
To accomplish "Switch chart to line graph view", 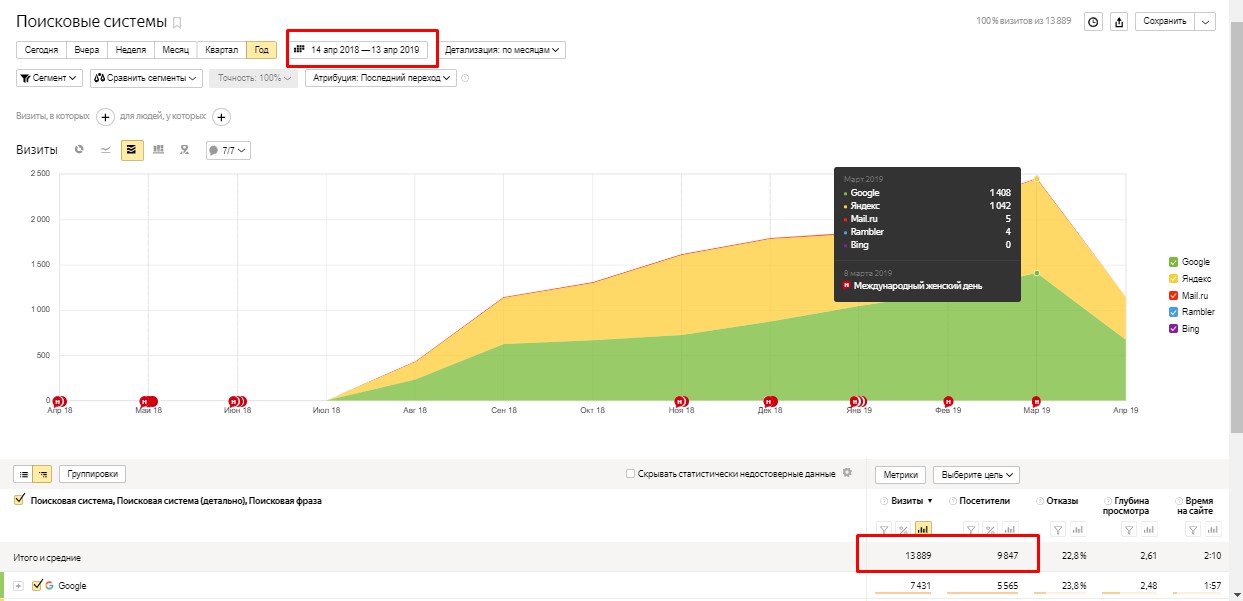I will (x=106, y=150).
